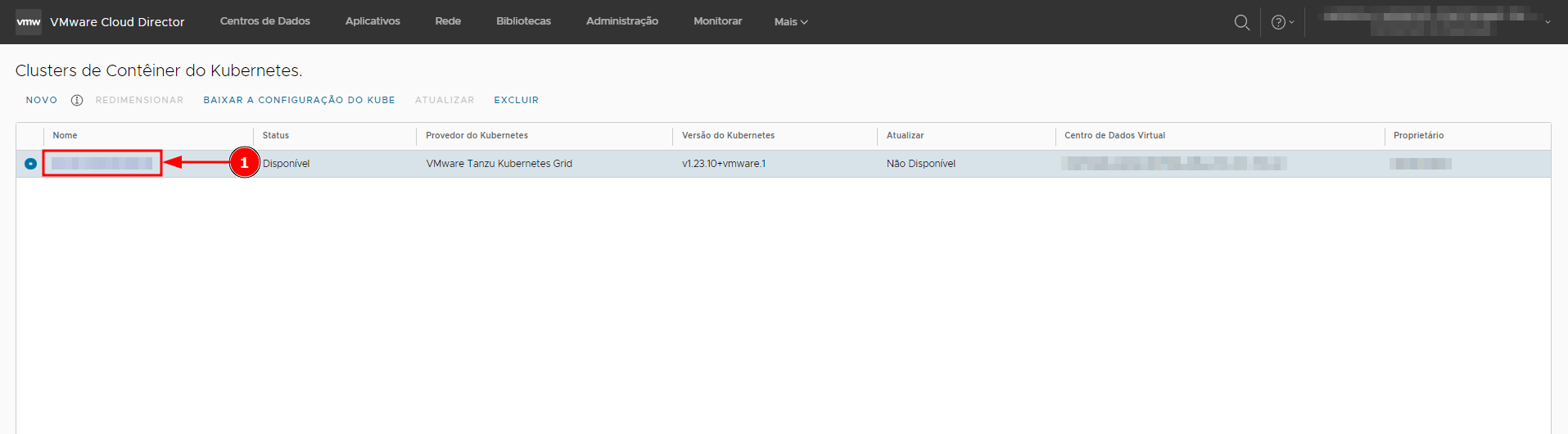Click the info icon beside NOVO
The width and height of the screenshot is (1568, 434).
[x=77, y=100]
